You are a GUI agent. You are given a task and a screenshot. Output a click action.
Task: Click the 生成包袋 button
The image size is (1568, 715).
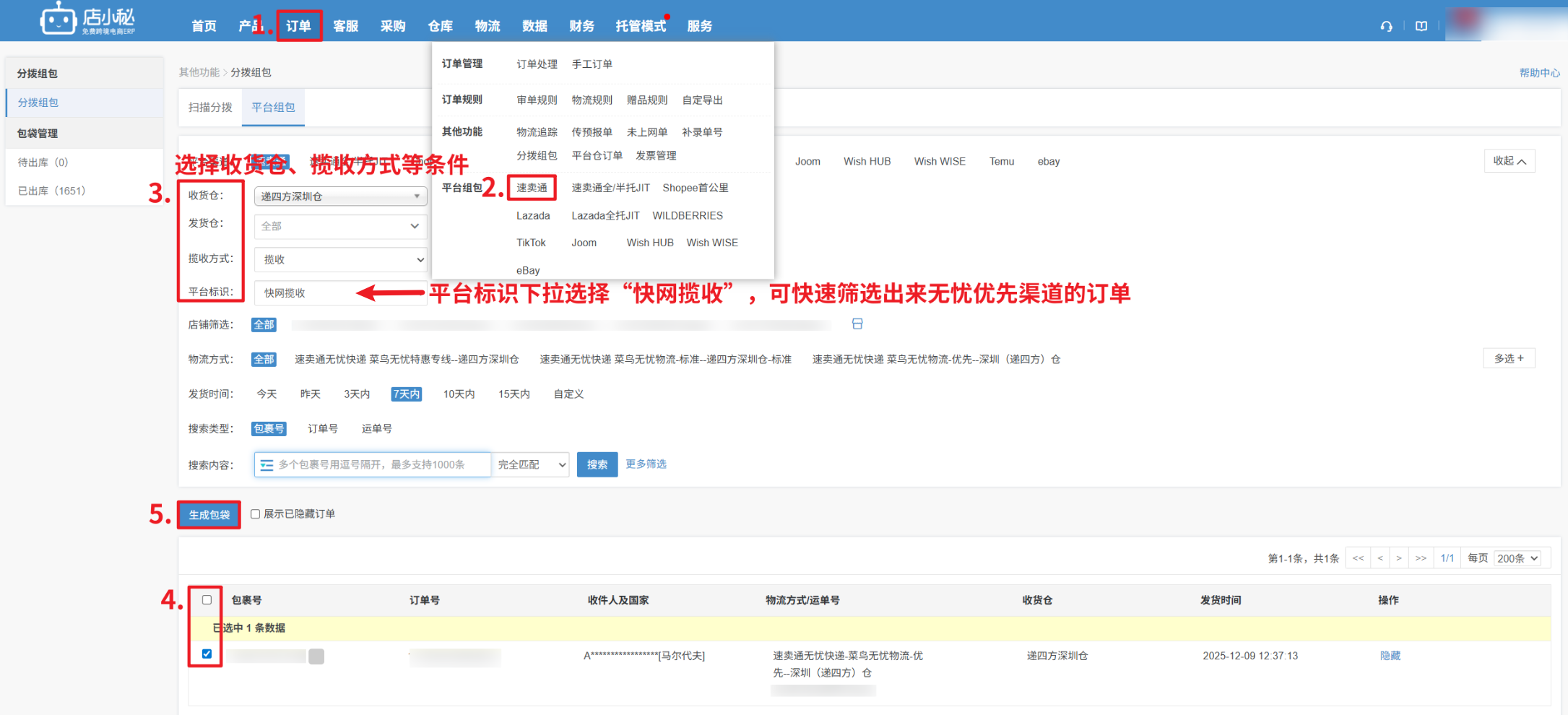tap(209, 515)
